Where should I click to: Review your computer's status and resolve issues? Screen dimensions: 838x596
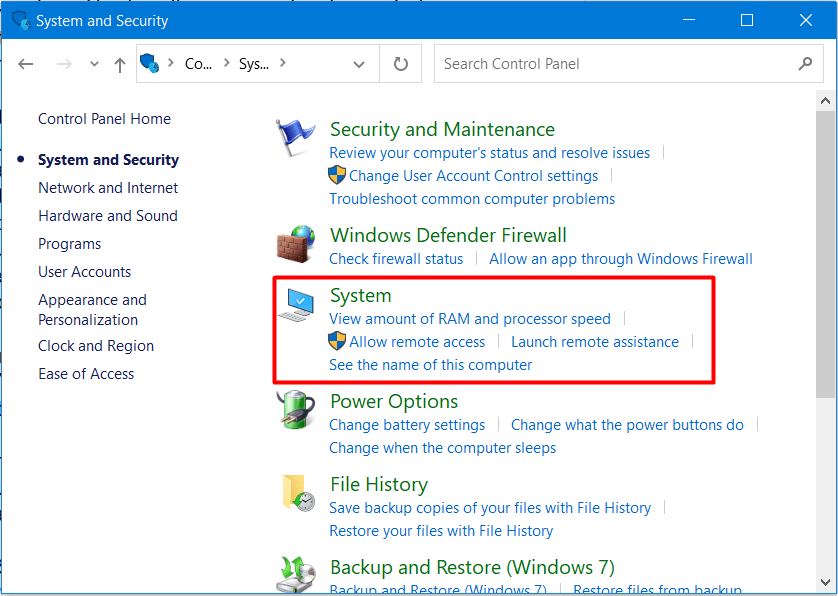pyautogui.click(x=490, y=153)
